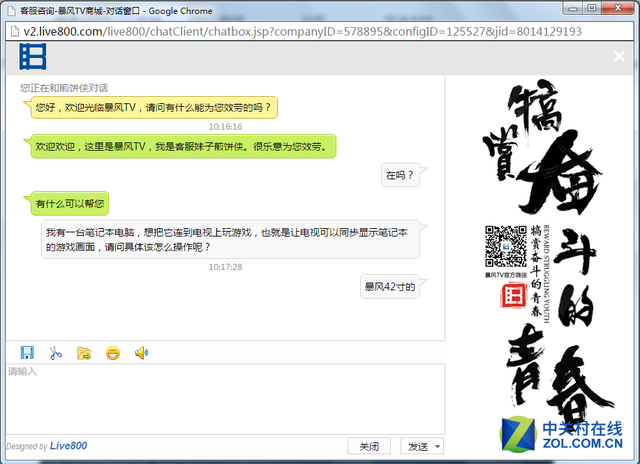
Task: Close the chat panel with white X
Action: coord(619,56)
